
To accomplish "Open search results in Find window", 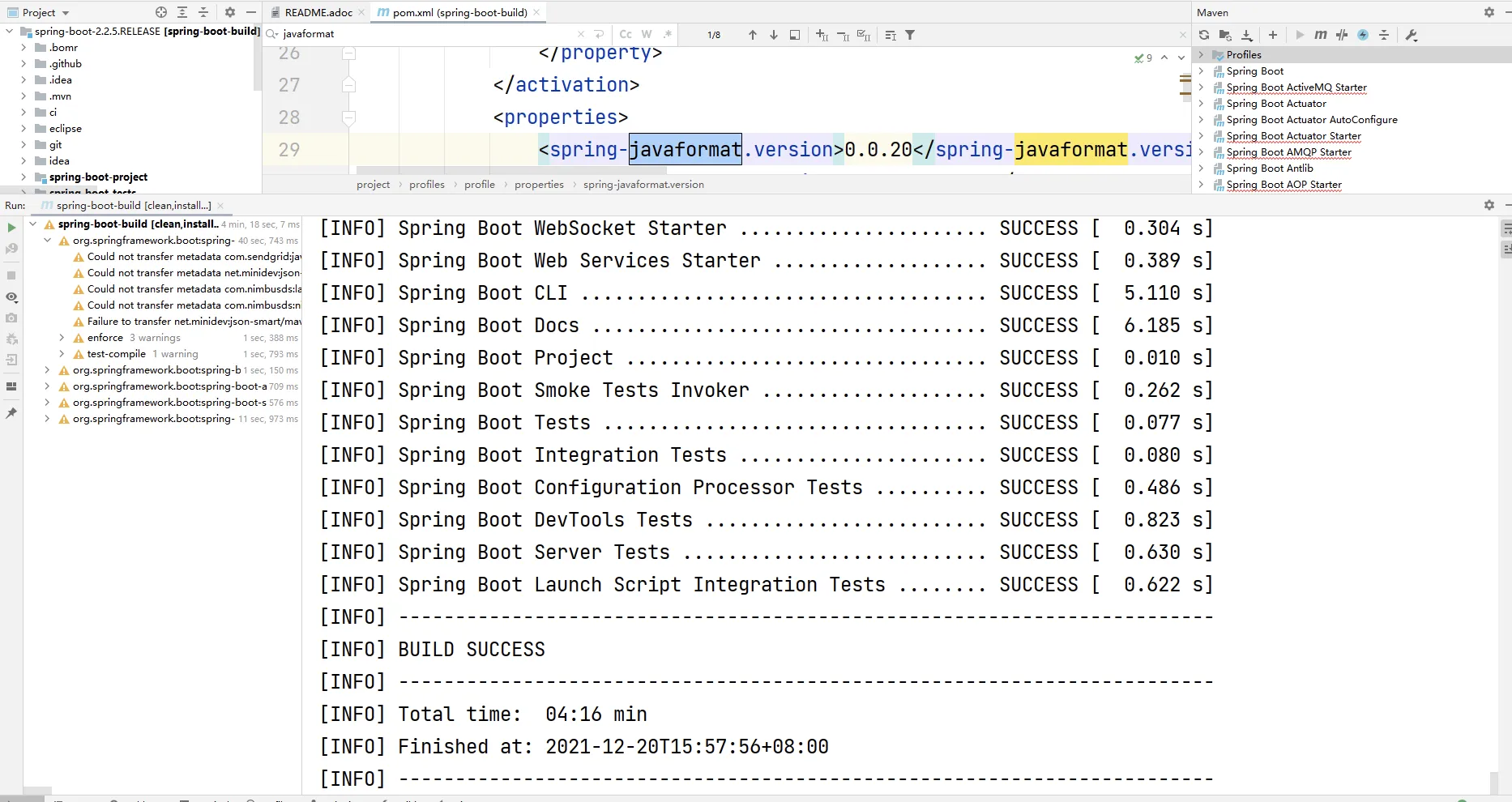I will point(795,35).
